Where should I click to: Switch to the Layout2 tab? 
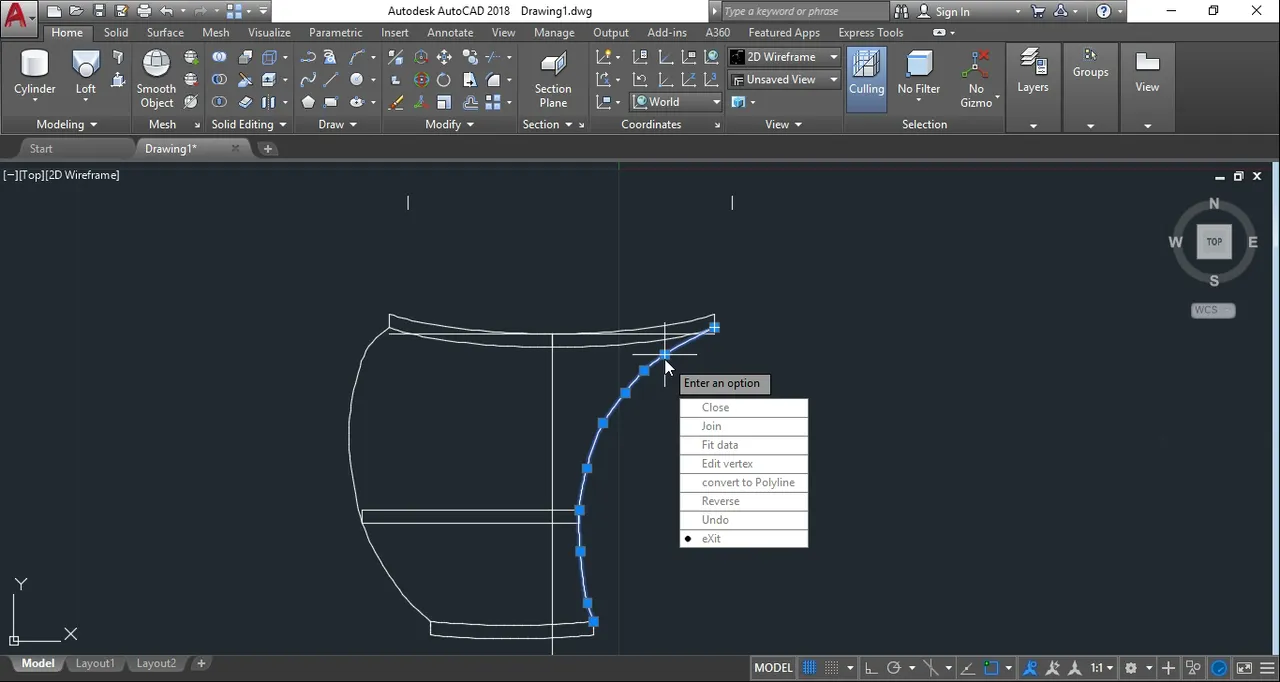point(156,663)
